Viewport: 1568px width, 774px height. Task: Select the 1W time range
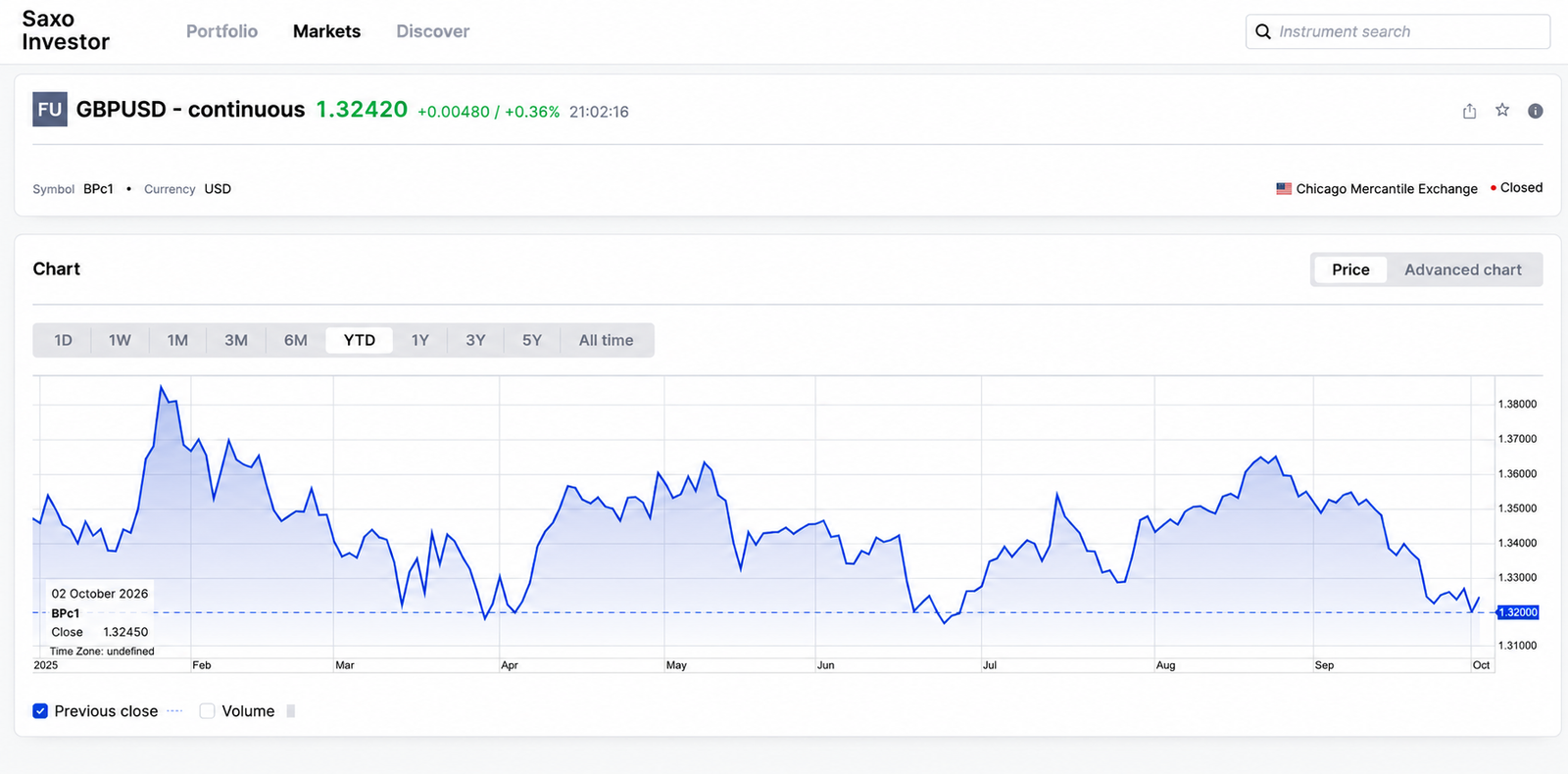120,340
